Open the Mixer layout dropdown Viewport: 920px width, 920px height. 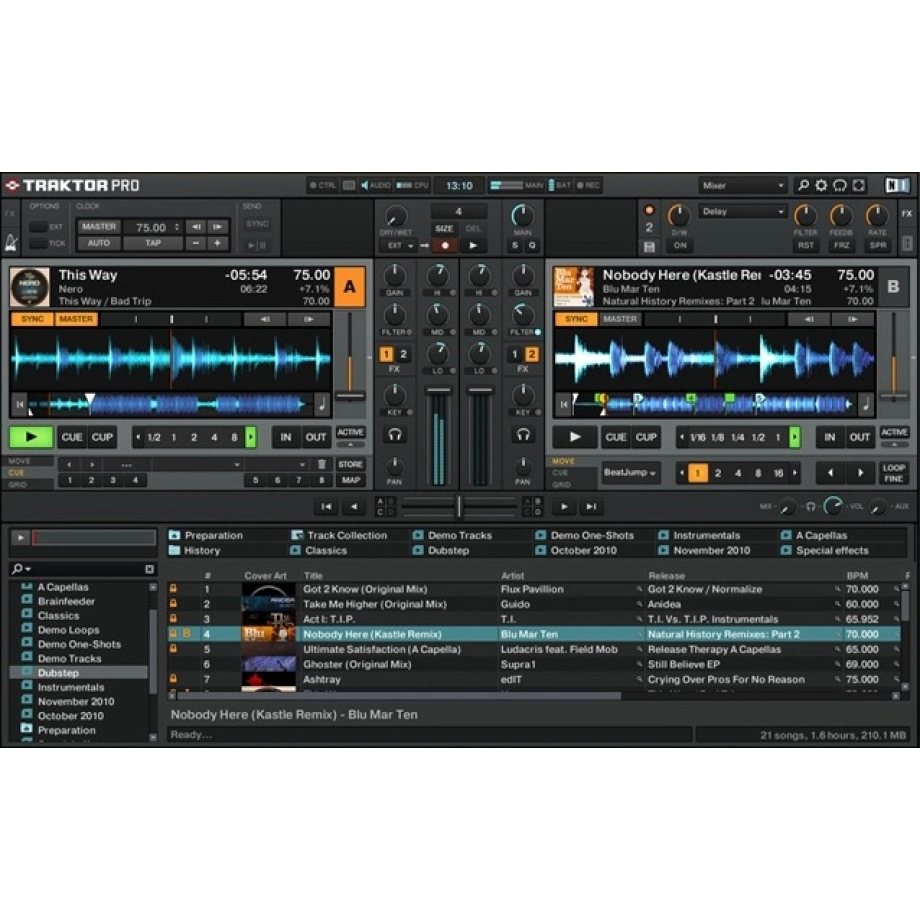(743, 185)
